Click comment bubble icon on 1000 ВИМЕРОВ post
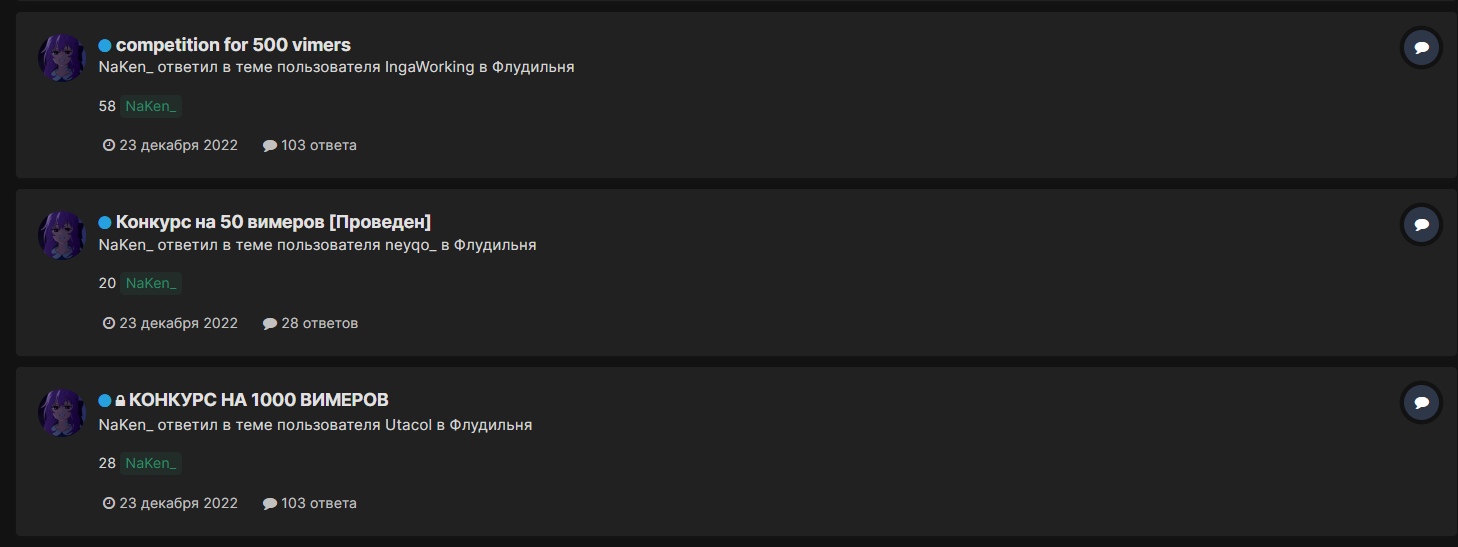Screen dimensions: 1458x547 click(1421, 403)
